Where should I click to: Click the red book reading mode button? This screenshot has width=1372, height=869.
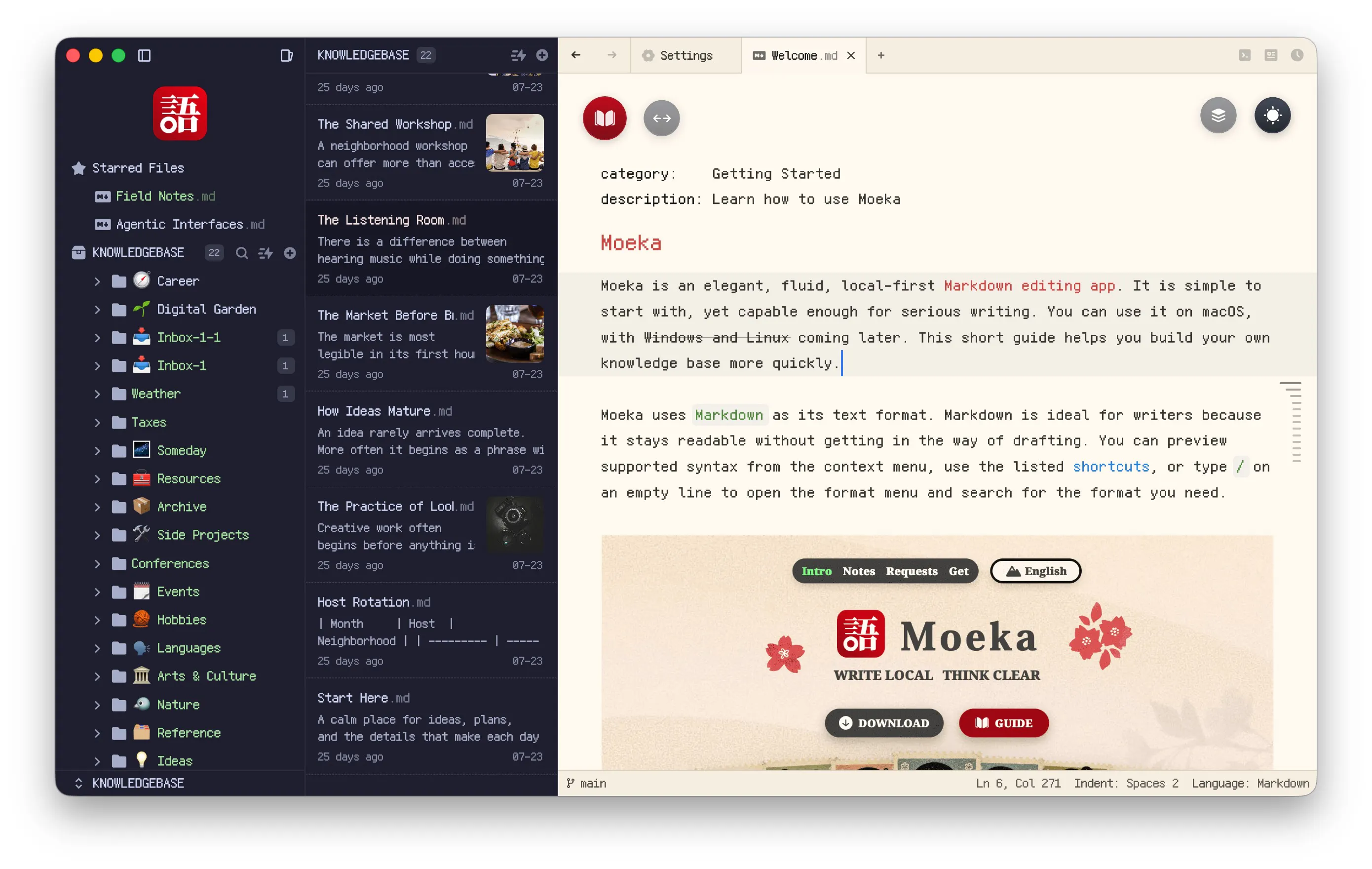click(x=605, y=118)
